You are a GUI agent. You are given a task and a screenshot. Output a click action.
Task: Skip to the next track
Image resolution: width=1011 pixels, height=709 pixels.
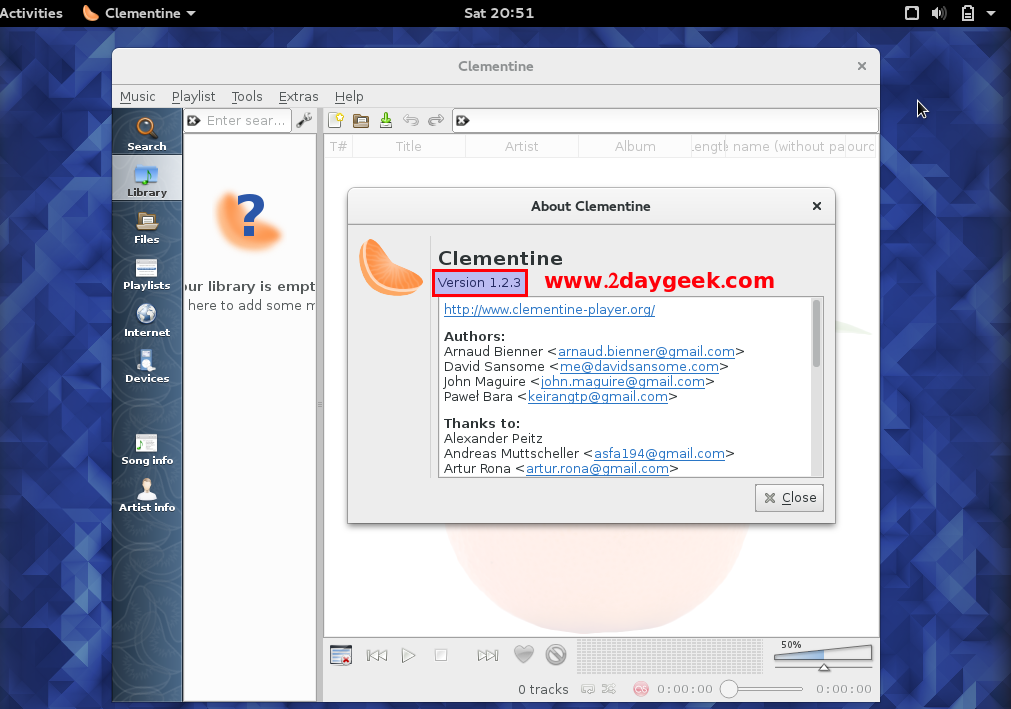pos(487,656)
